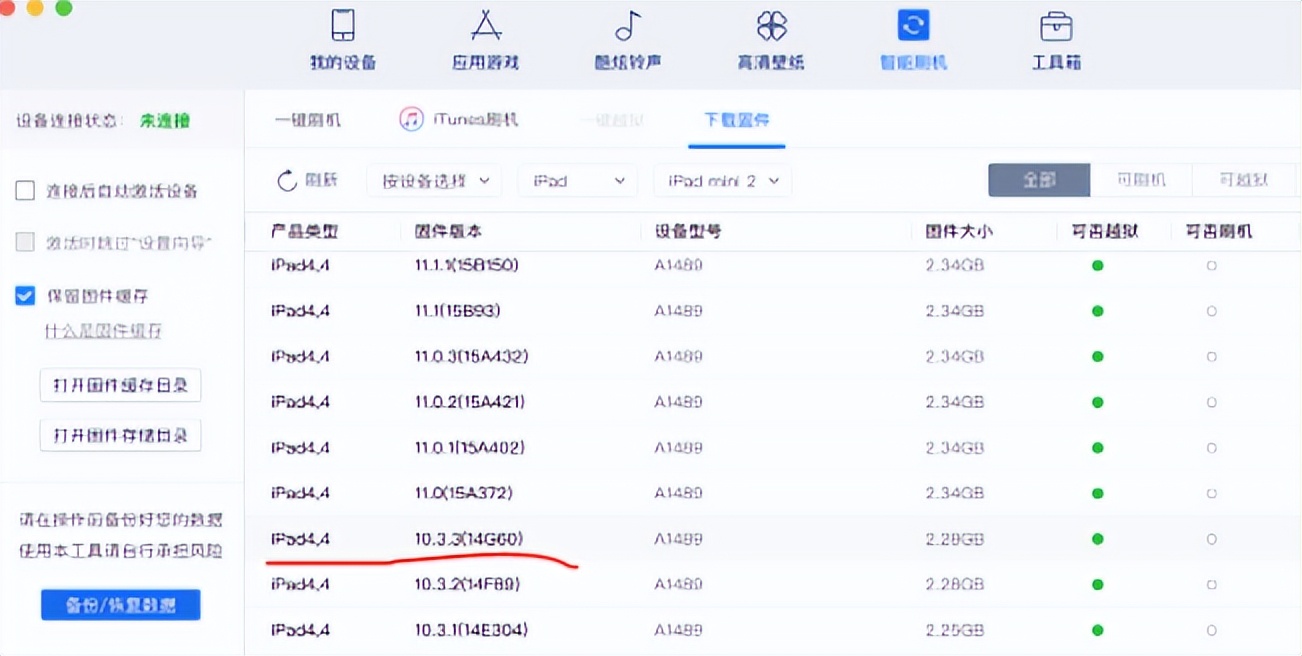Click the 备份/恢复数据 backup button
The width and height of the screenshot is (1302, 656).
[x=120, y=604]
